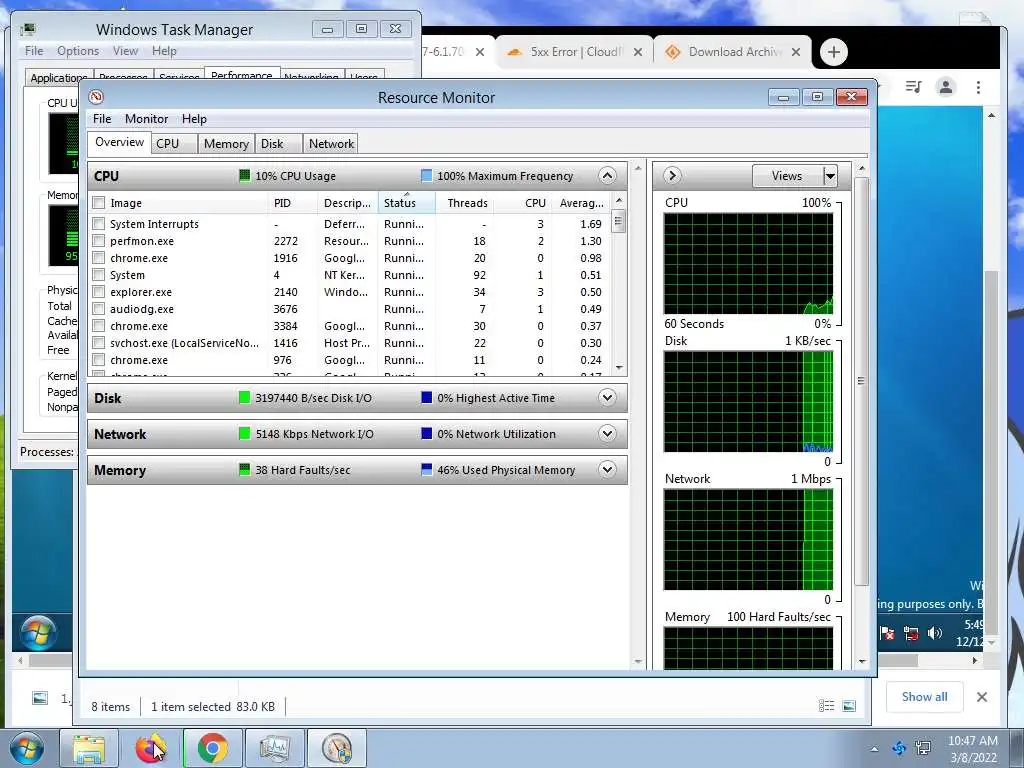Switch to Resource Monitor taskbar button
1024x768 pixels.
[x=336, y=748]
